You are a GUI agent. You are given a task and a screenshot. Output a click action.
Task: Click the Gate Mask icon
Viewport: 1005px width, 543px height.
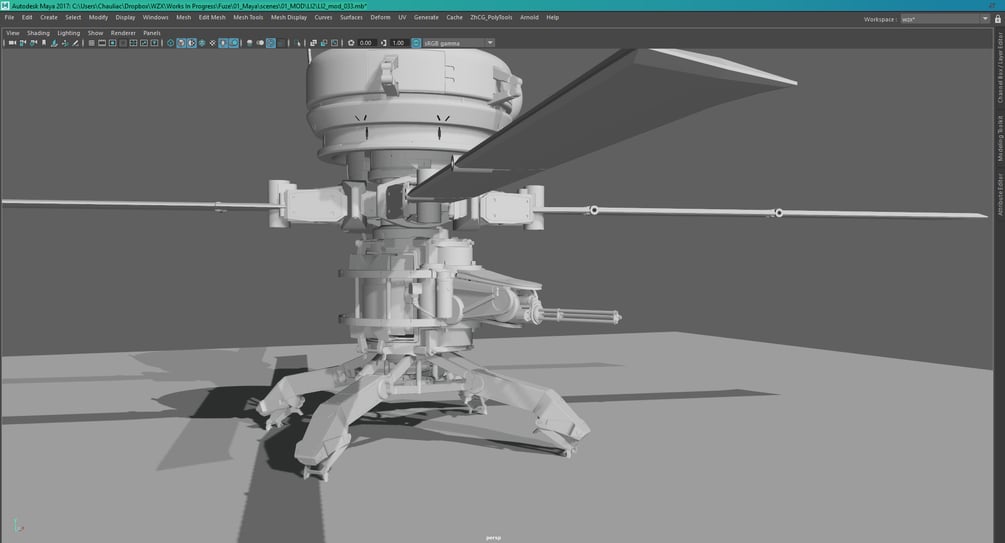(122, 43)
